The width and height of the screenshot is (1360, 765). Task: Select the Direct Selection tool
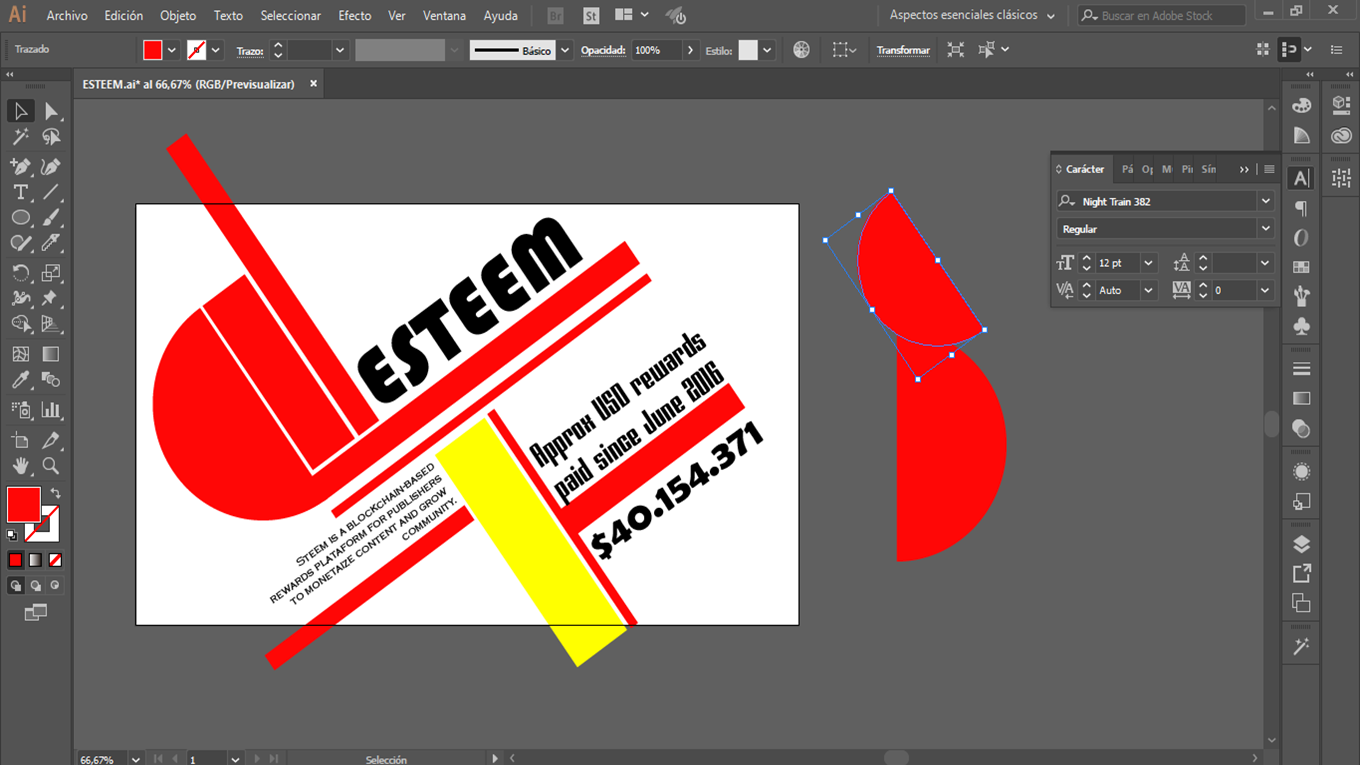click(x=51, y=111)
